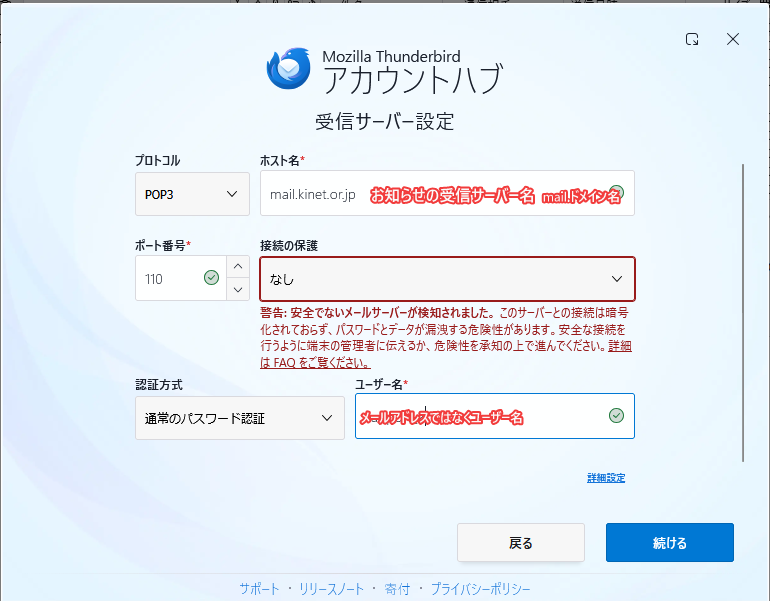
Task: Increase port number with up arrow
Action: tap(238, 267)
